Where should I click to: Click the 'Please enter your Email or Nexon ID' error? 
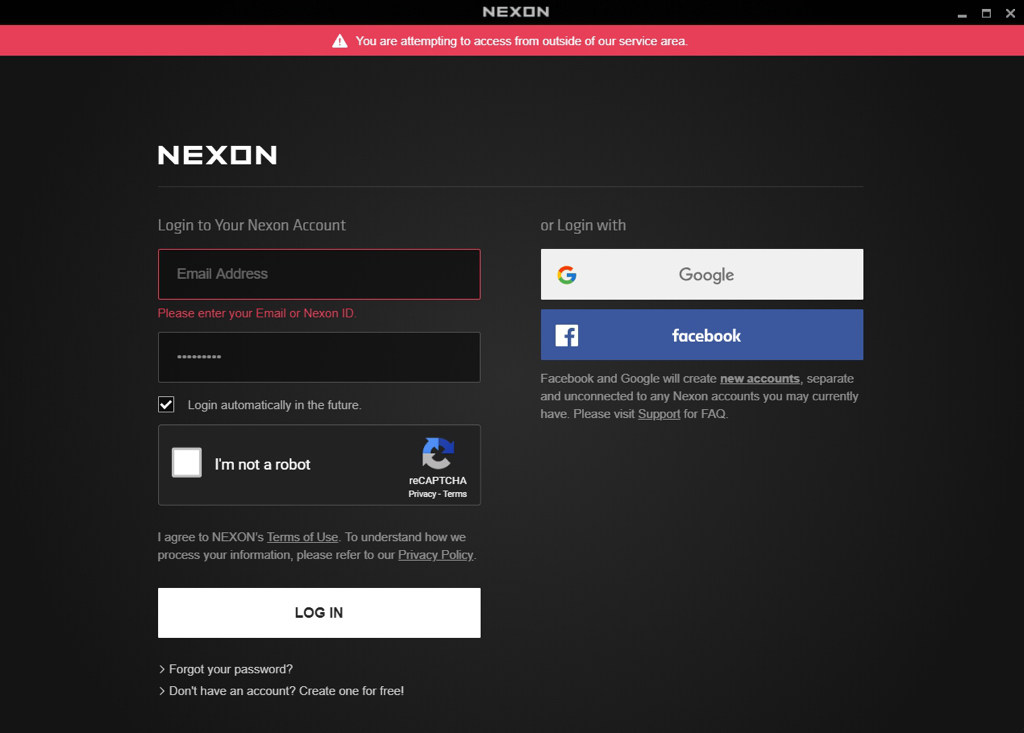257,314
